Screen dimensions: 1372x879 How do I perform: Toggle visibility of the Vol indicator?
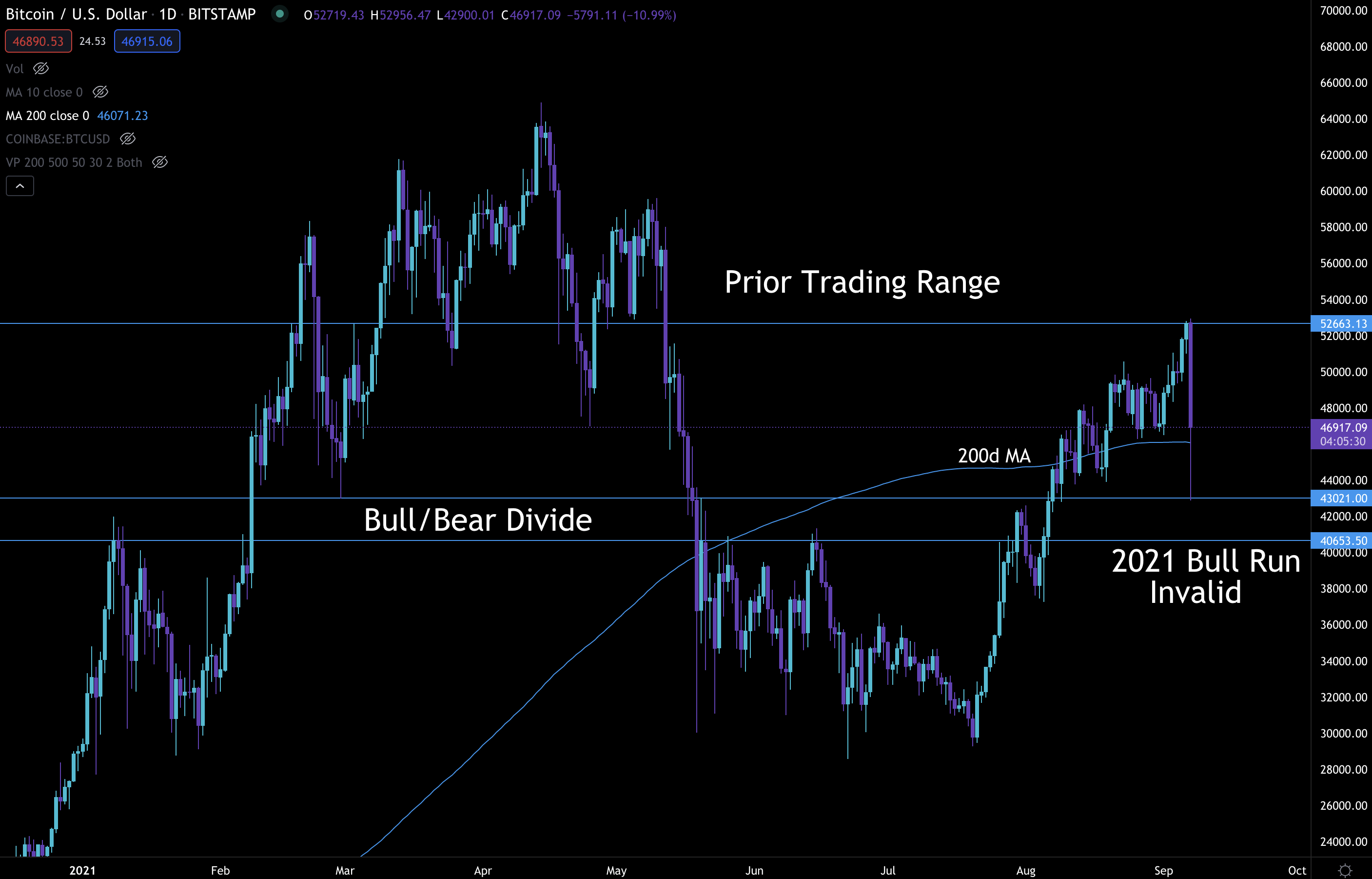pyautogui.click(x=41, y=68)
